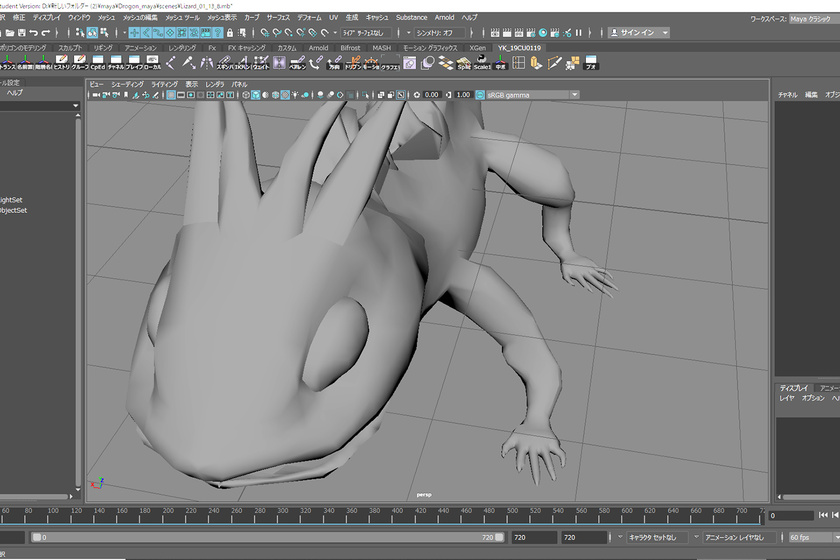Click the シェーディング viewport panel menu
The height and width of the screenshot is (560, 840).
127,84
